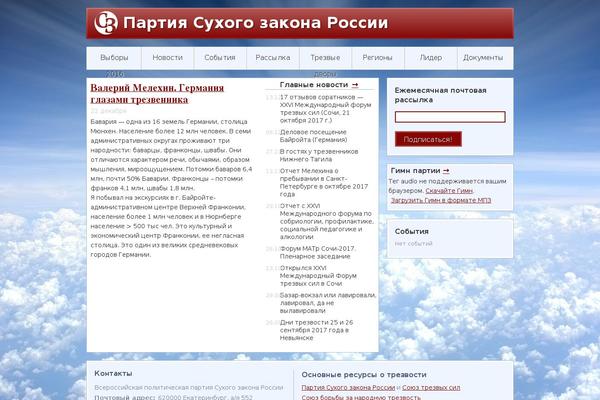Open footer link Партия Сухого закона России
This screenshot has width=600, height=400.
(348, 388)
